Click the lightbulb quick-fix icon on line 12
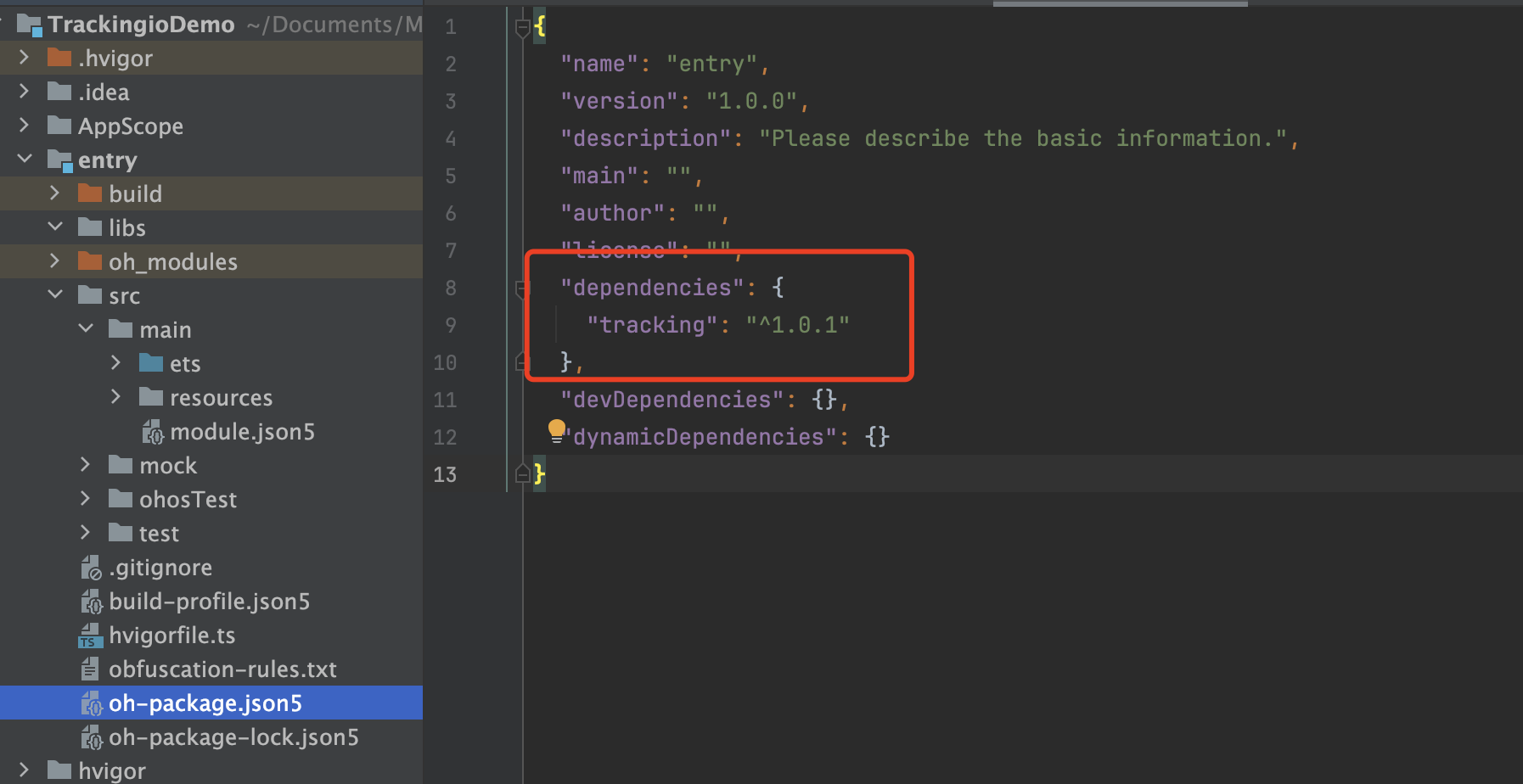This screenshot has height=784, width=1523. 557,431
